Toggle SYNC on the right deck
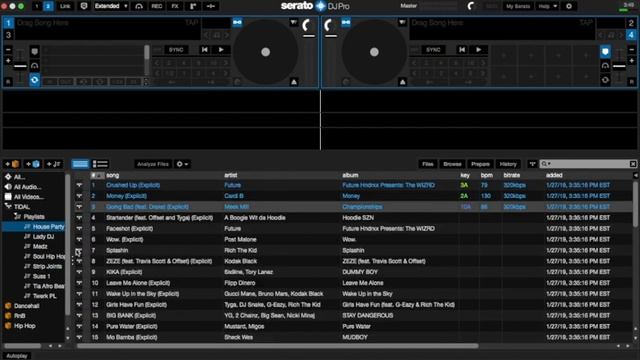 (x=433, y=50)
